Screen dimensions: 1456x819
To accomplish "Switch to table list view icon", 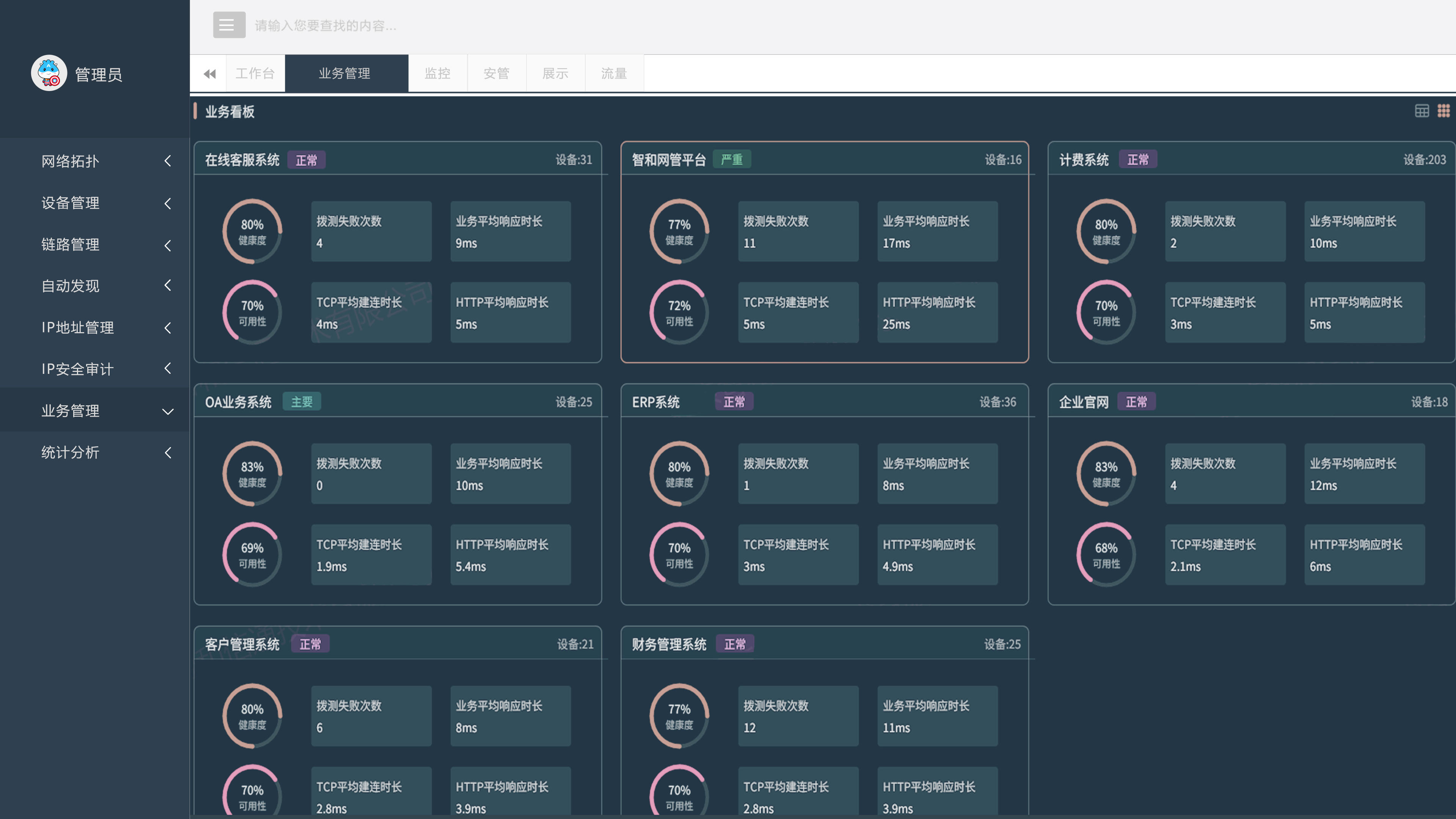I will 1421,111.
